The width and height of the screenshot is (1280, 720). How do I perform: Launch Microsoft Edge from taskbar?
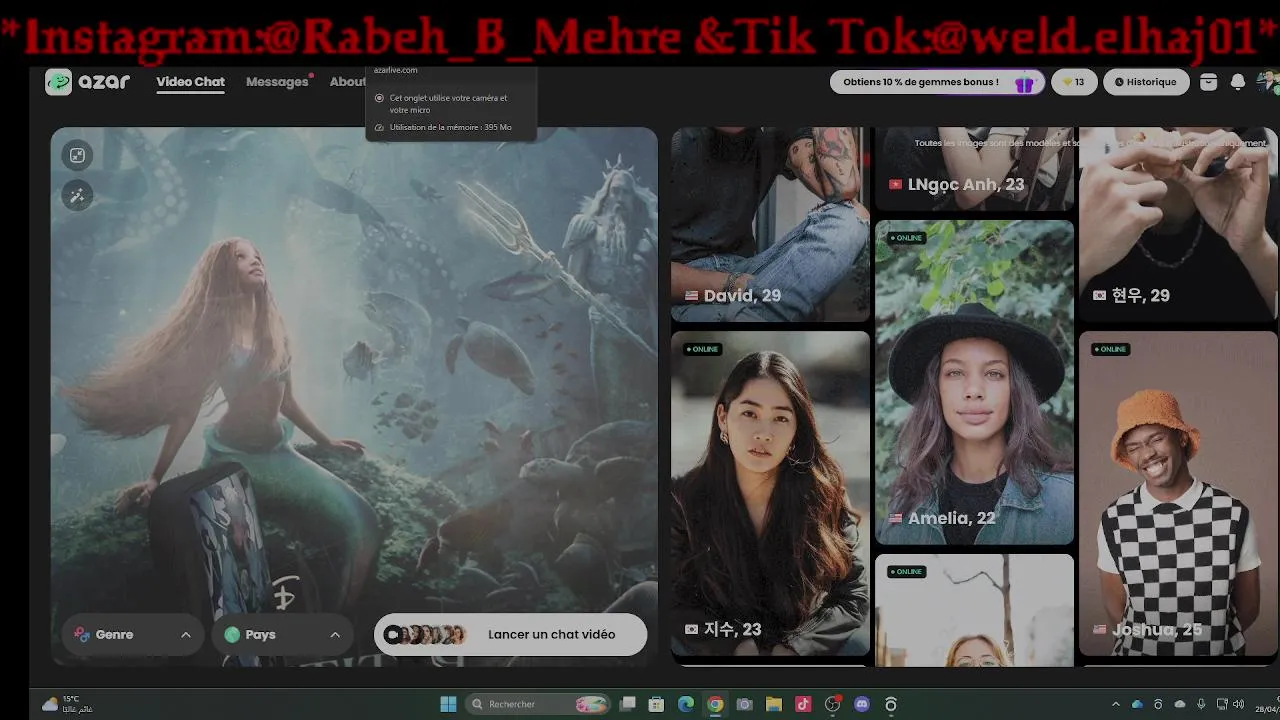pos(685,704)
